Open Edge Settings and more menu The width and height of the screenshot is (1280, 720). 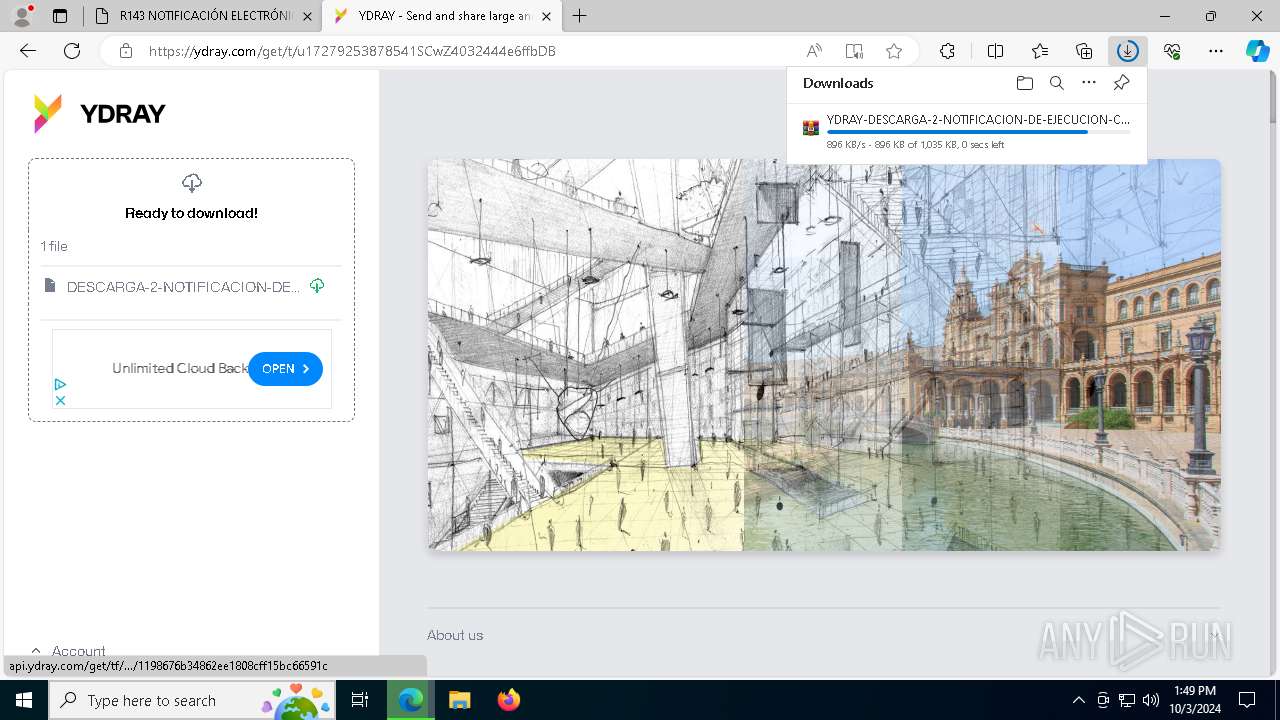tap(1216, 51)
